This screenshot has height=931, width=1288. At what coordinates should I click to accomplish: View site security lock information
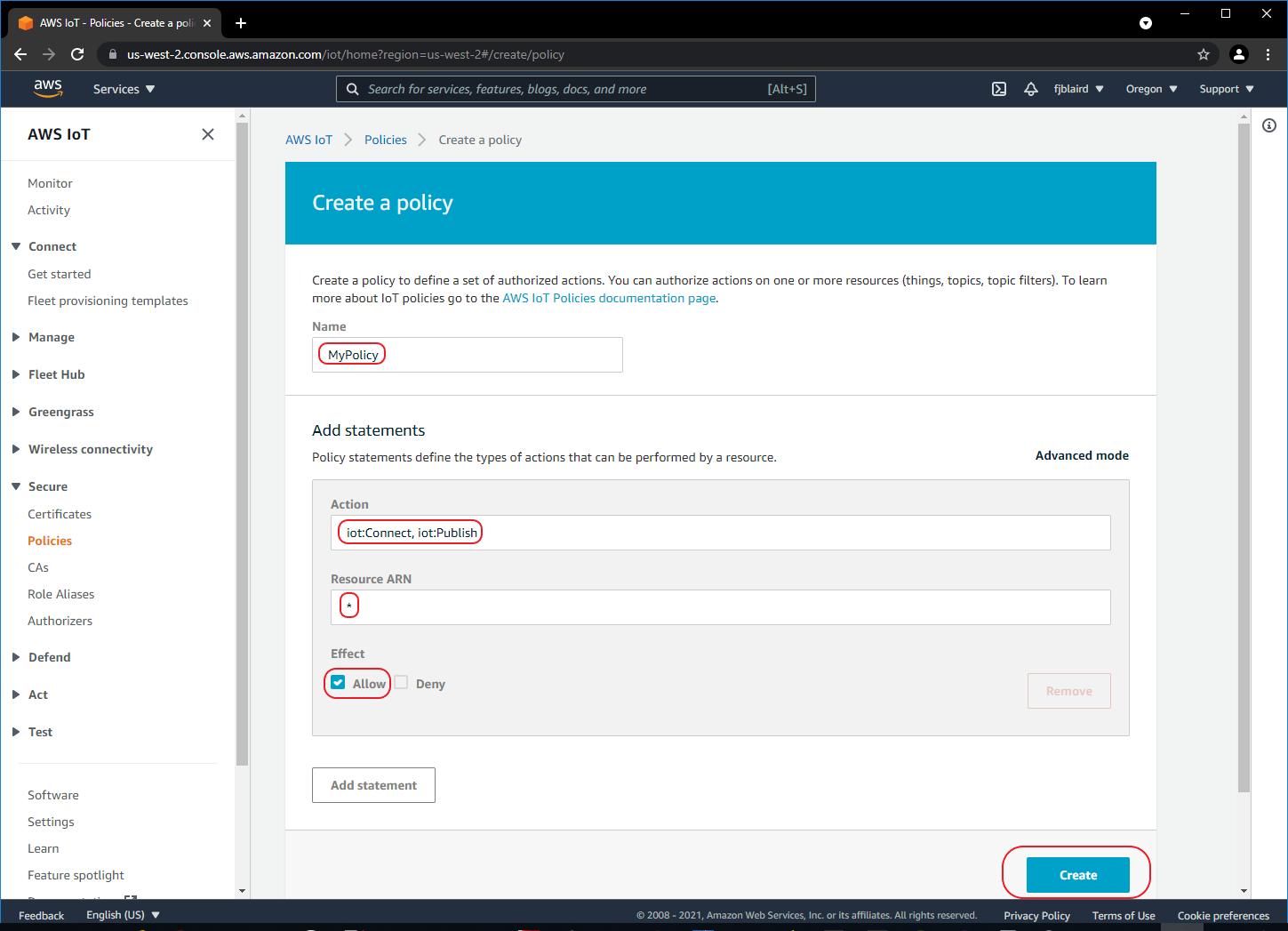point(112,54)
